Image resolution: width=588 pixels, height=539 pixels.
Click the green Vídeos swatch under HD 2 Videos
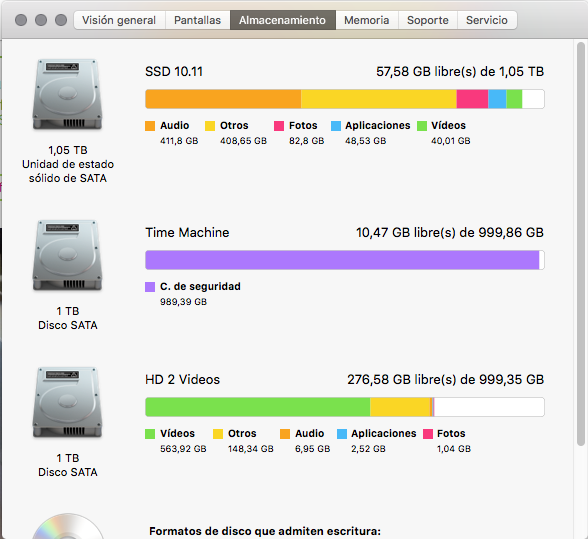coord(150,434)
